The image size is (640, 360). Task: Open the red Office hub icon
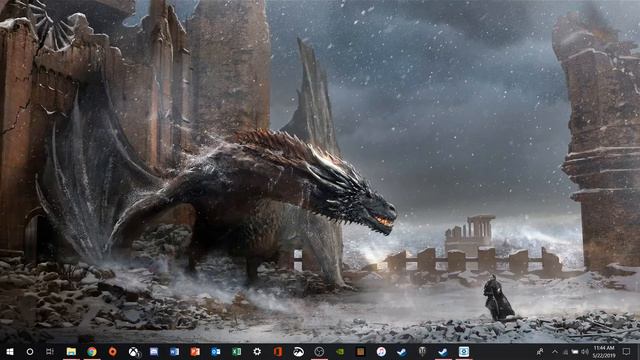coord(278,351)
